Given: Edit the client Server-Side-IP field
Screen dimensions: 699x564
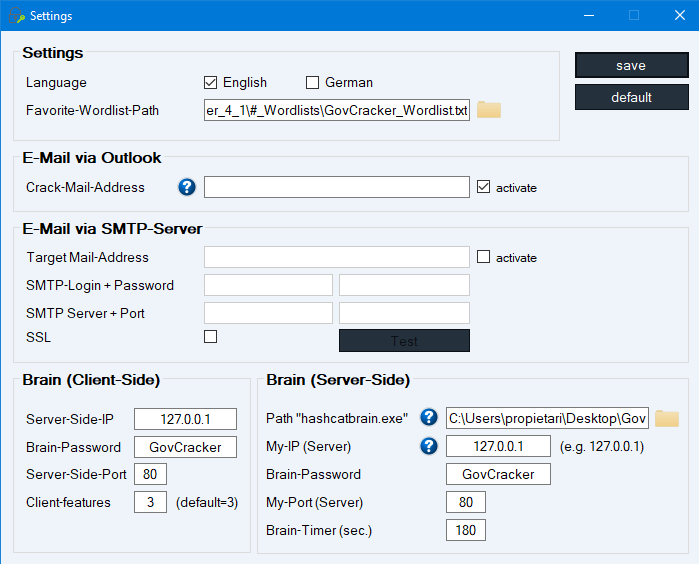Looking at the screenshot, I should click(185, 419).
